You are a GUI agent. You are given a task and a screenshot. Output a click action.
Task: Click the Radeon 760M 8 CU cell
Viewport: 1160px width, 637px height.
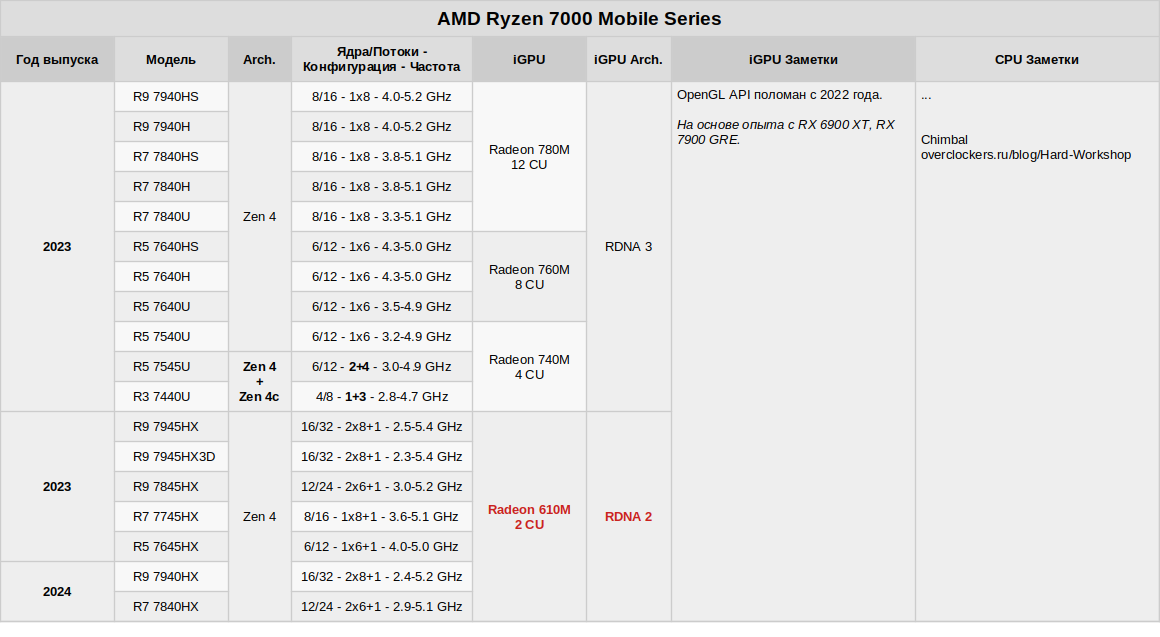(x=529, y=277)
